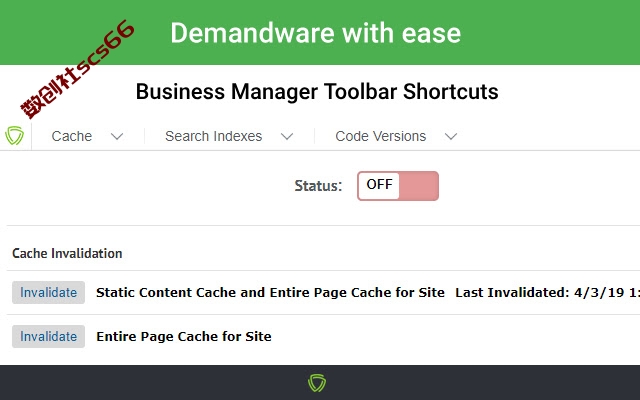
Task: Open the Cache menu
Action: 71,136
